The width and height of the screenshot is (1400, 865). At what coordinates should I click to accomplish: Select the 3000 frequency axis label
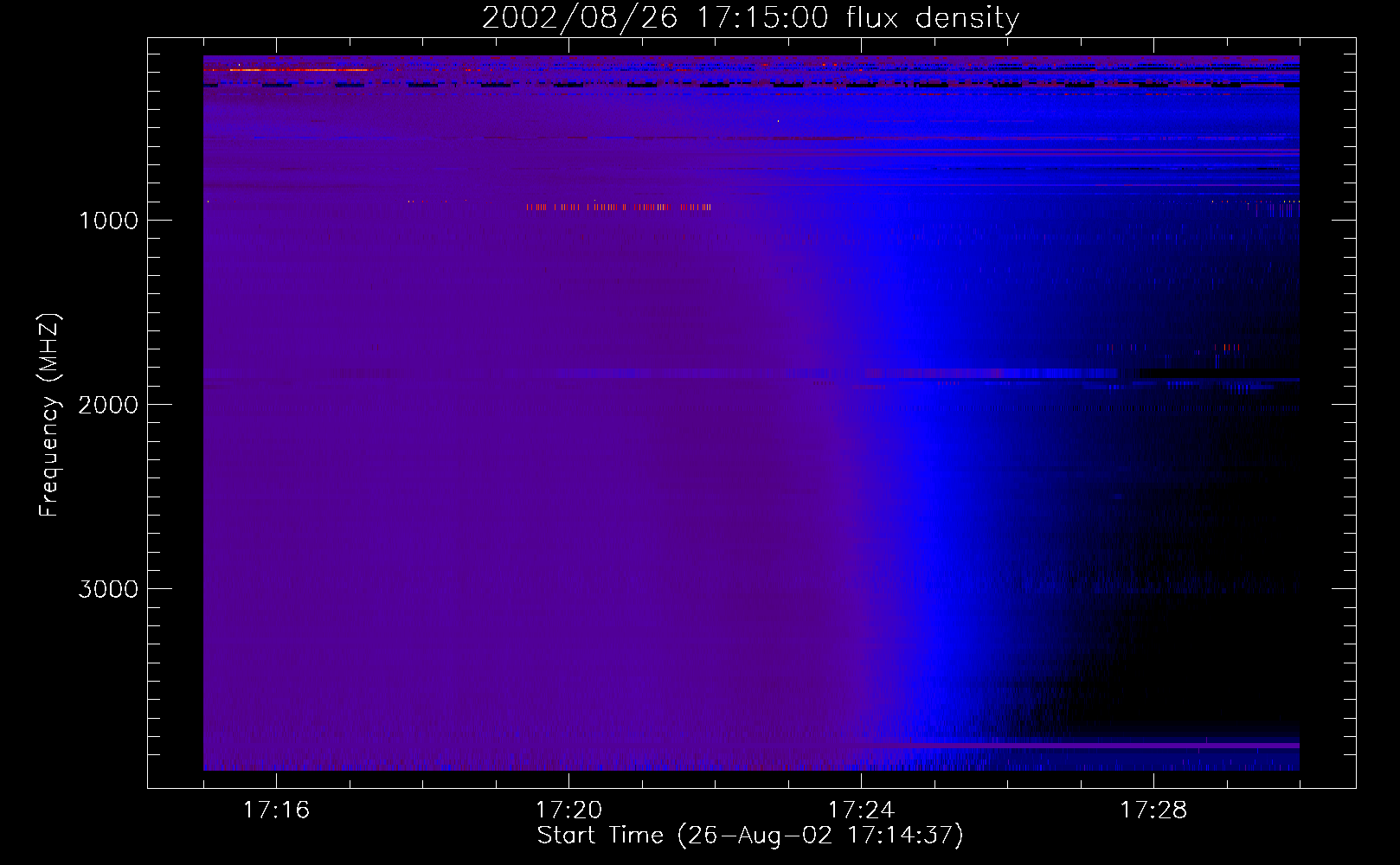click(x=108, y=589)
